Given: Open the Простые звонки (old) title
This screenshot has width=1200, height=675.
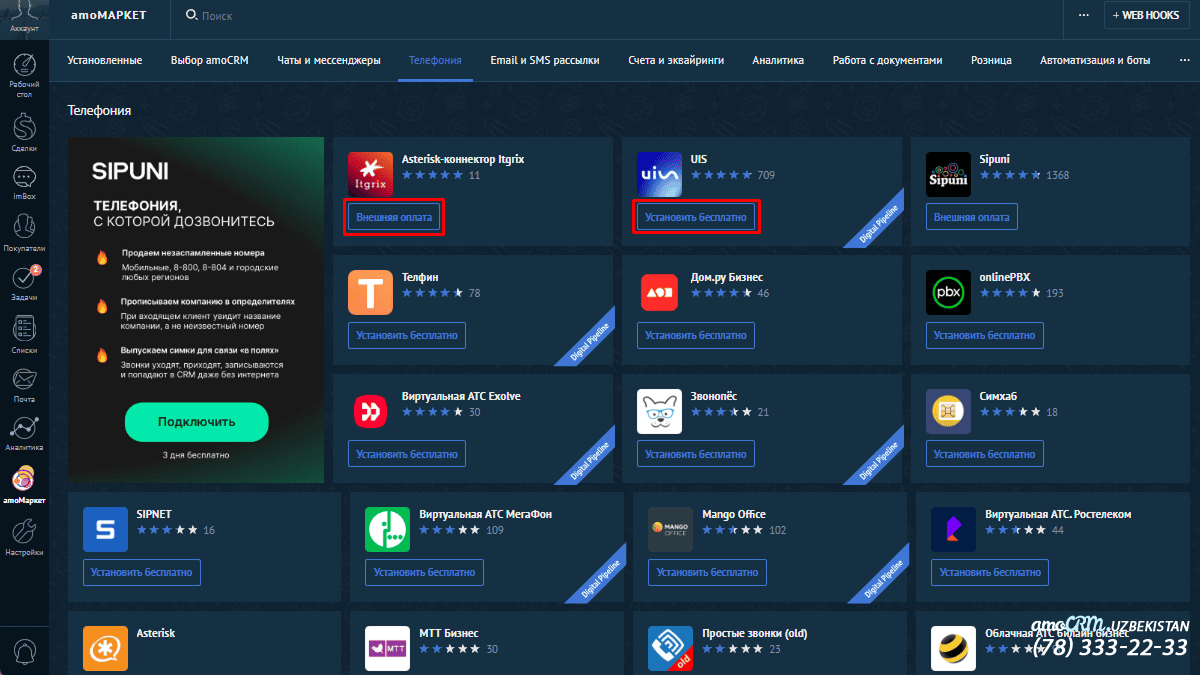Looking at the screenshot, I should tap(755, 633).
